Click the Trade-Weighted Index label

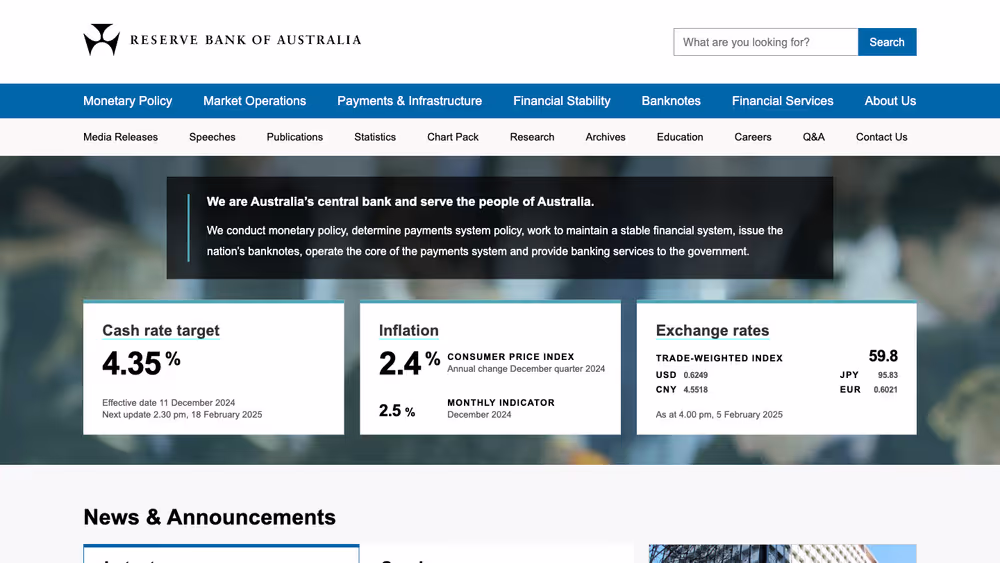point(719,358)
